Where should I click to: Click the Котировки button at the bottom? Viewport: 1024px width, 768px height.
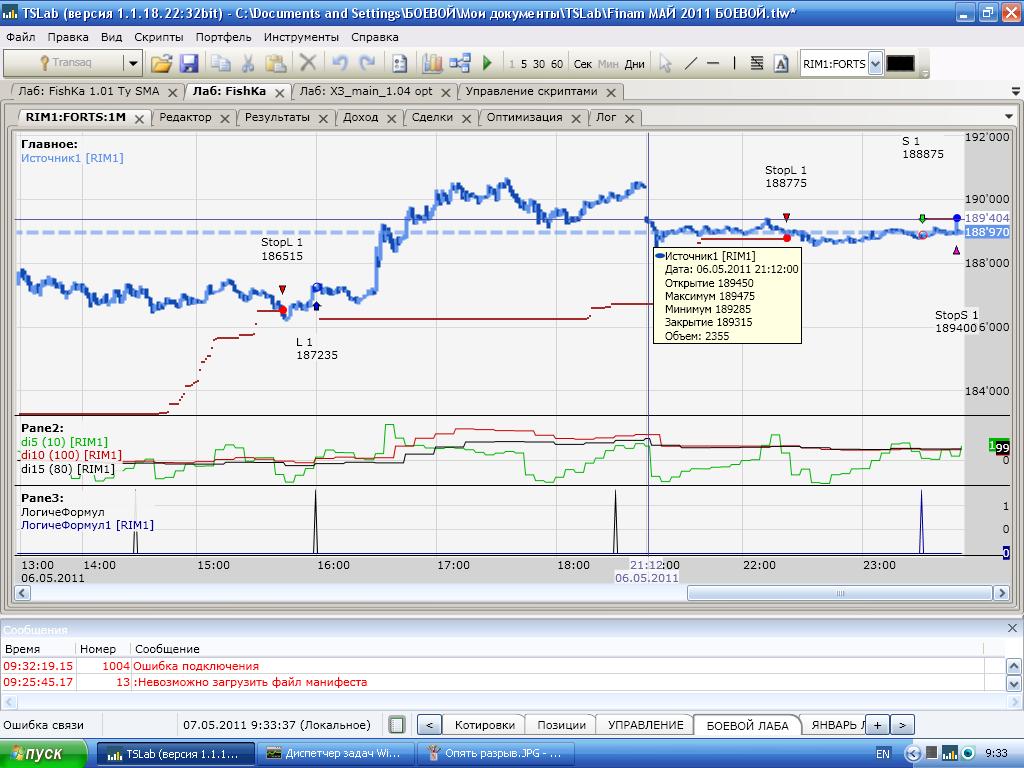(484, 725)
